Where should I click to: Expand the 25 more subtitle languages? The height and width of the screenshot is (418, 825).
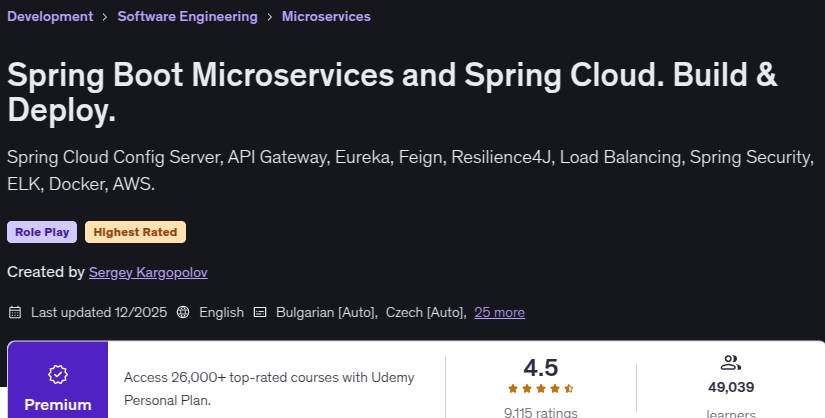click(x=499, y=313)
